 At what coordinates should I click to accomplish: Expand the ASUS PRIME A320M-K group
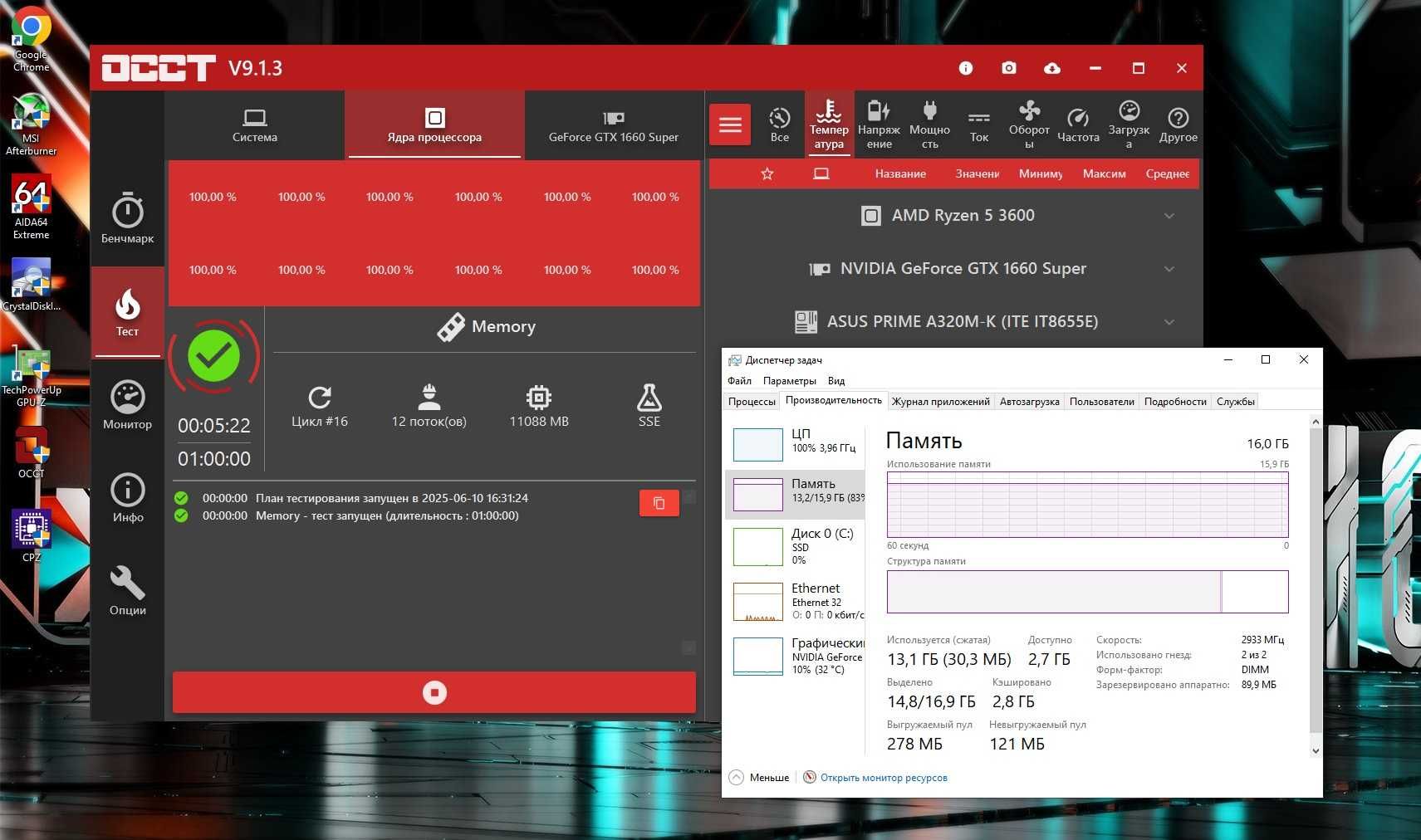pos(953,322)
